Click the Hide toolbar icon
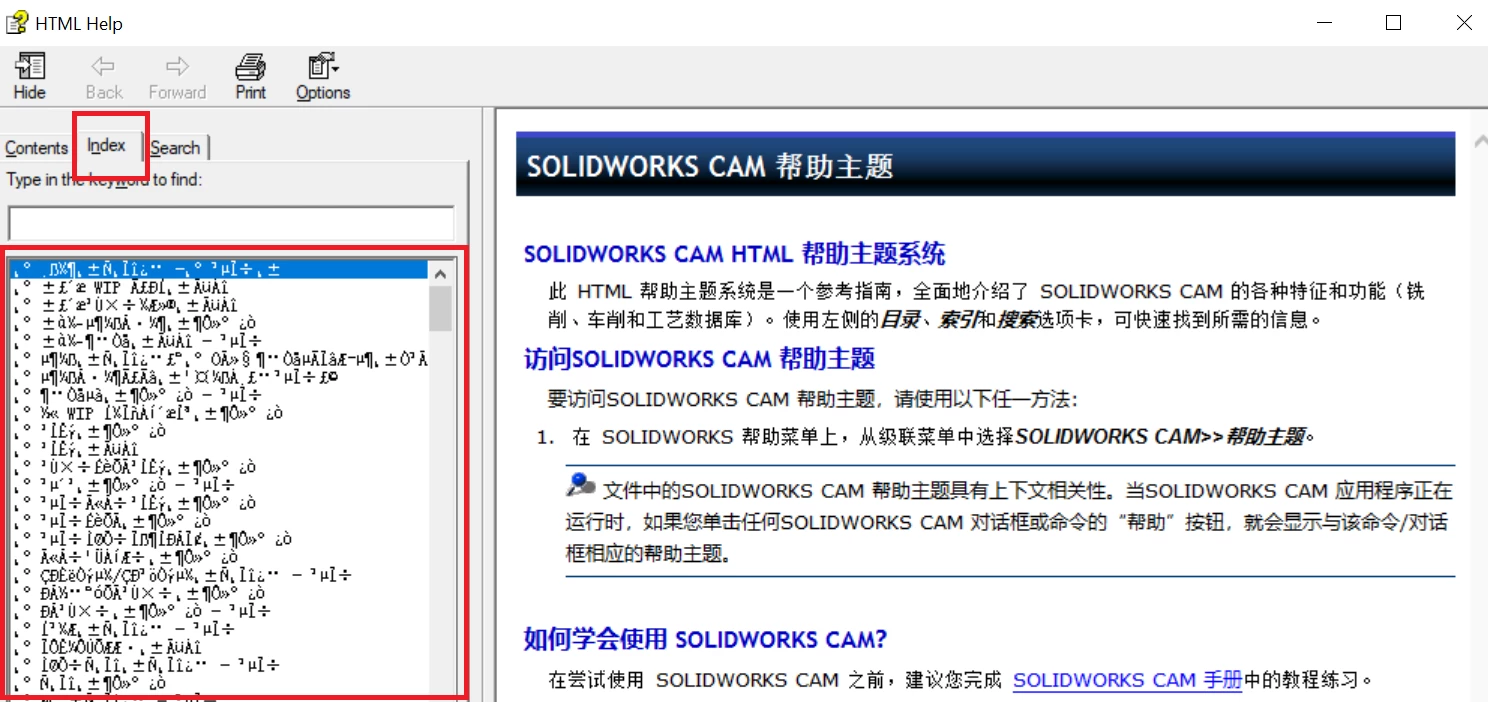The image size is (1488, 702). [29, 77]
